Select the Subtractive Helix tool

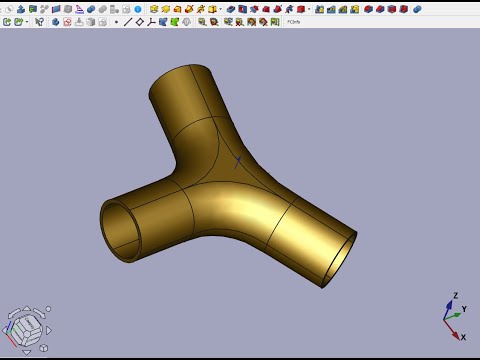pyautogui.click(x=289, y=9)
